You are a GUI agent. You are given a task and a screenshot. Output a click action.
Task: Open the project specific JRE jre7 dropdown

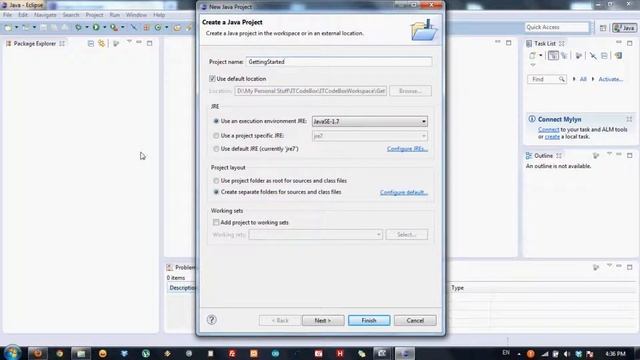coord(369,136)
